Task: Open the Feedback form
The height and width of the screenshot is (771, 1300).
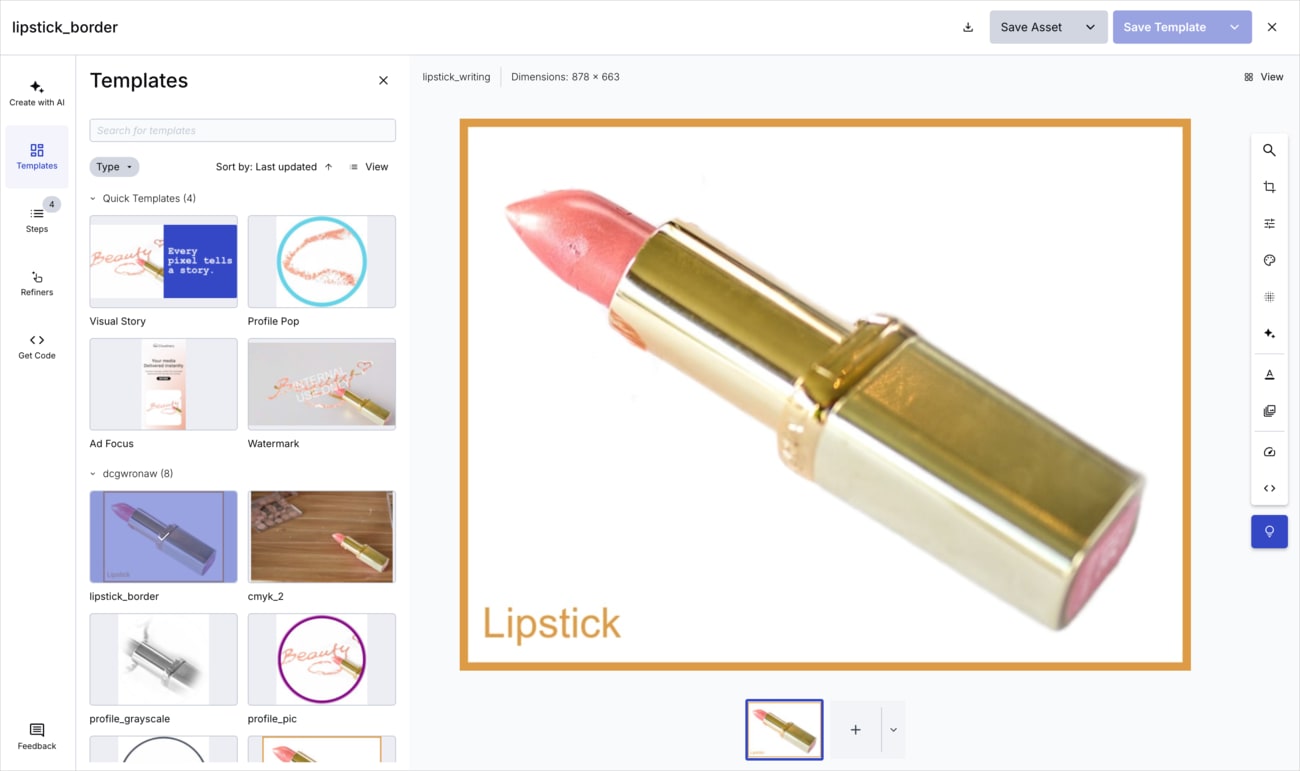Action: (x=37, y=737)
